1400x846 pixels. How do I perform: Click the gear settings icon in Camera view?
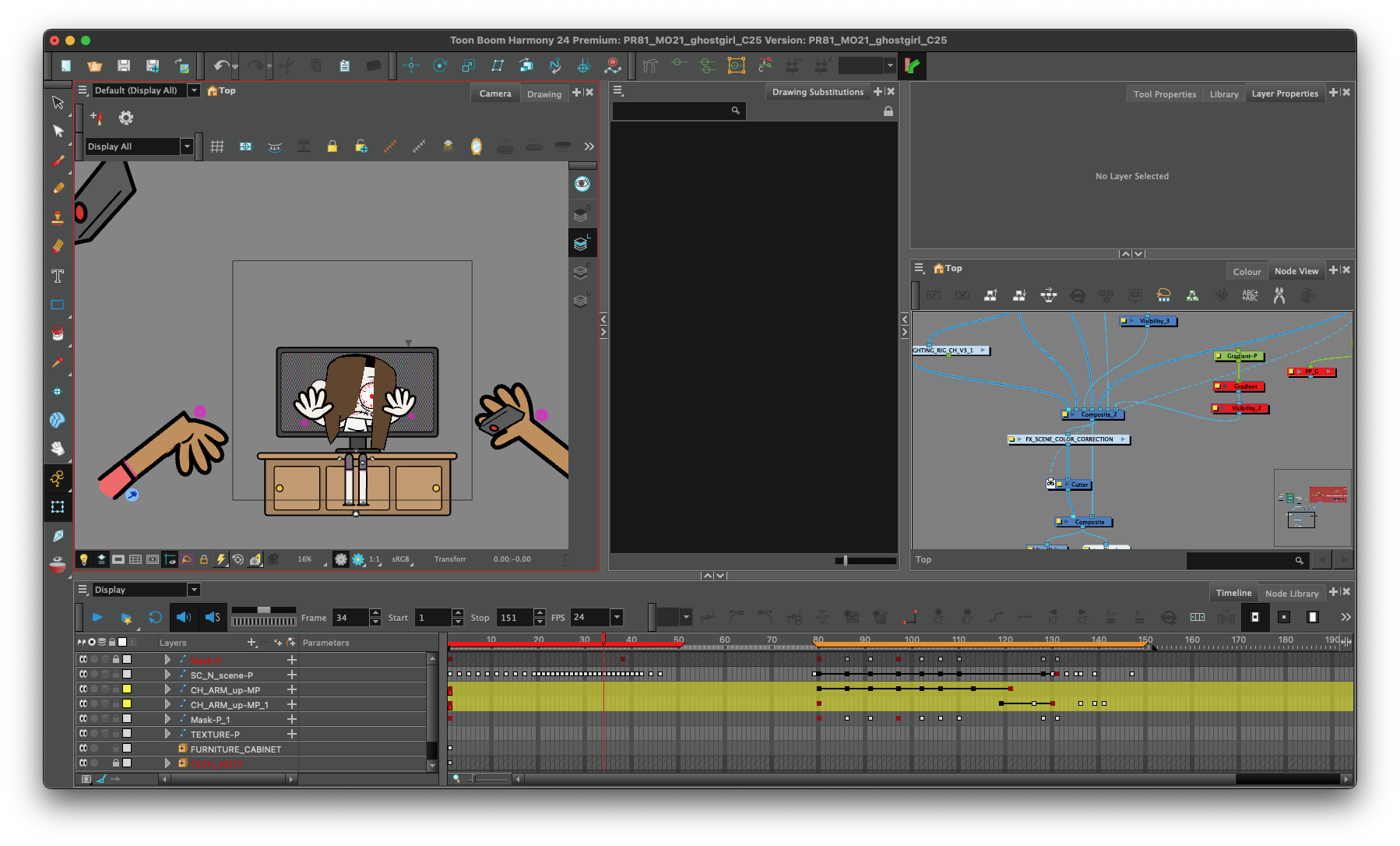[126, 118]
